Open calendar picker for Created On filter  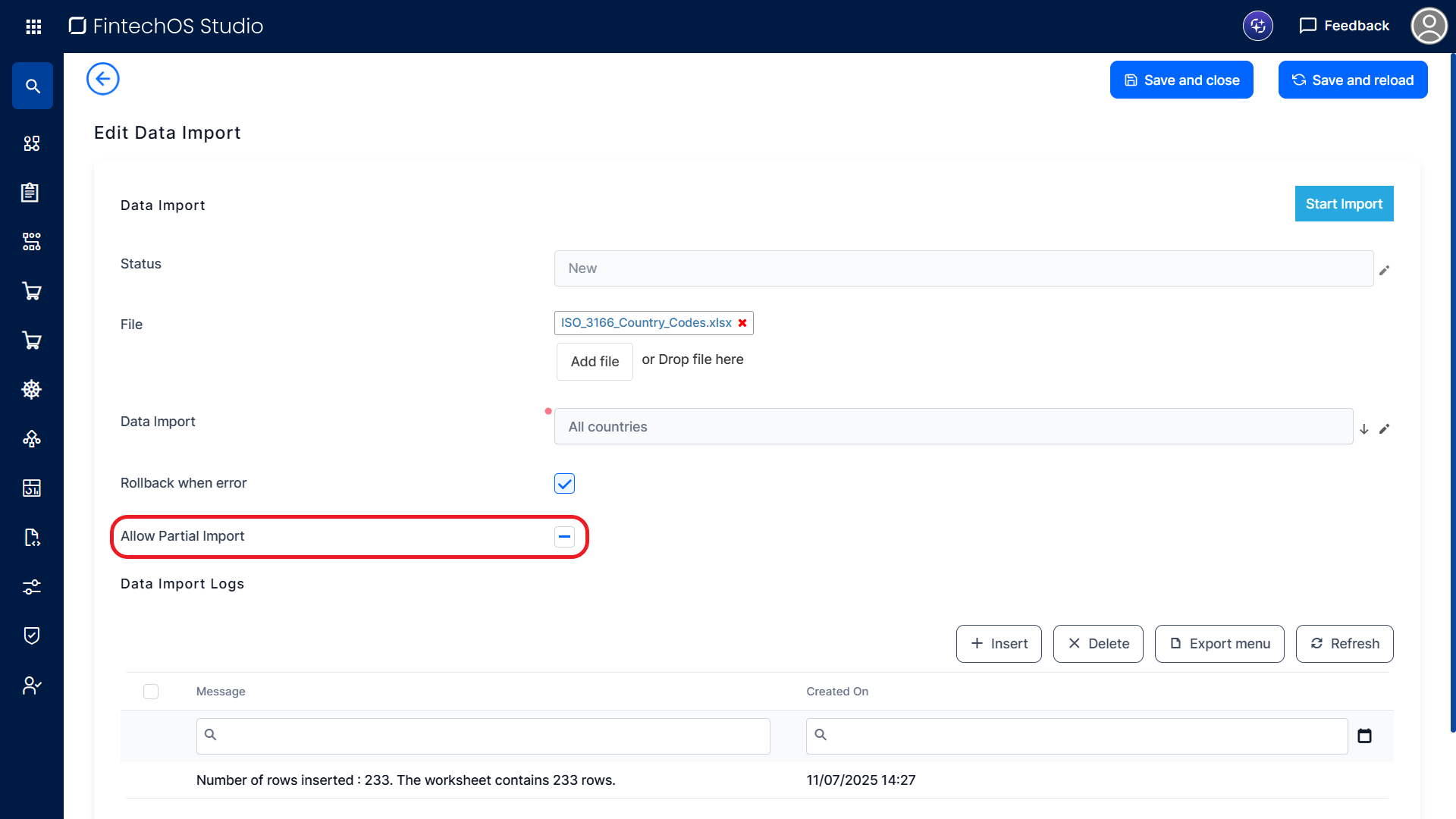(1364, 736)
